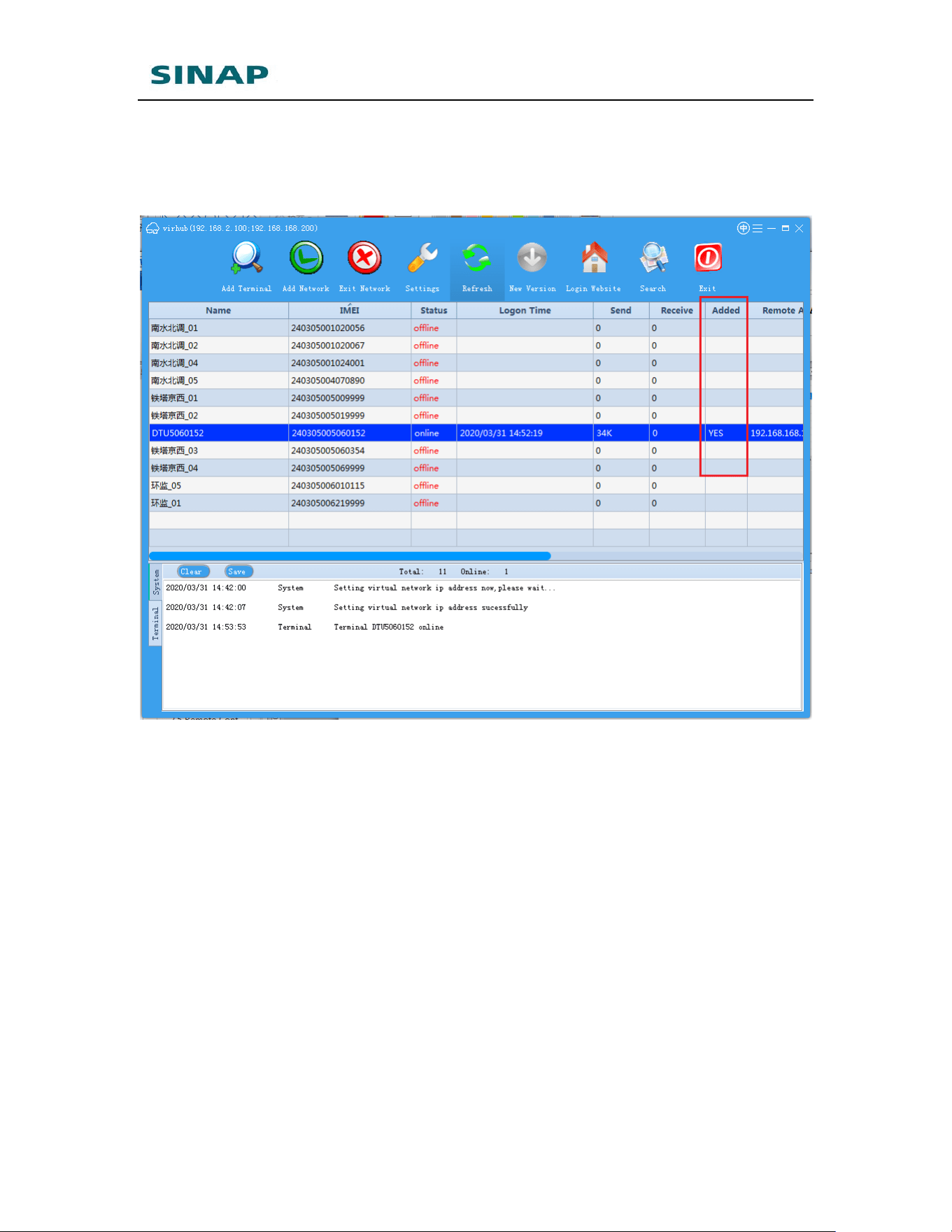
Task: Select the row named 南水北调_04
Action: (476, 363)
